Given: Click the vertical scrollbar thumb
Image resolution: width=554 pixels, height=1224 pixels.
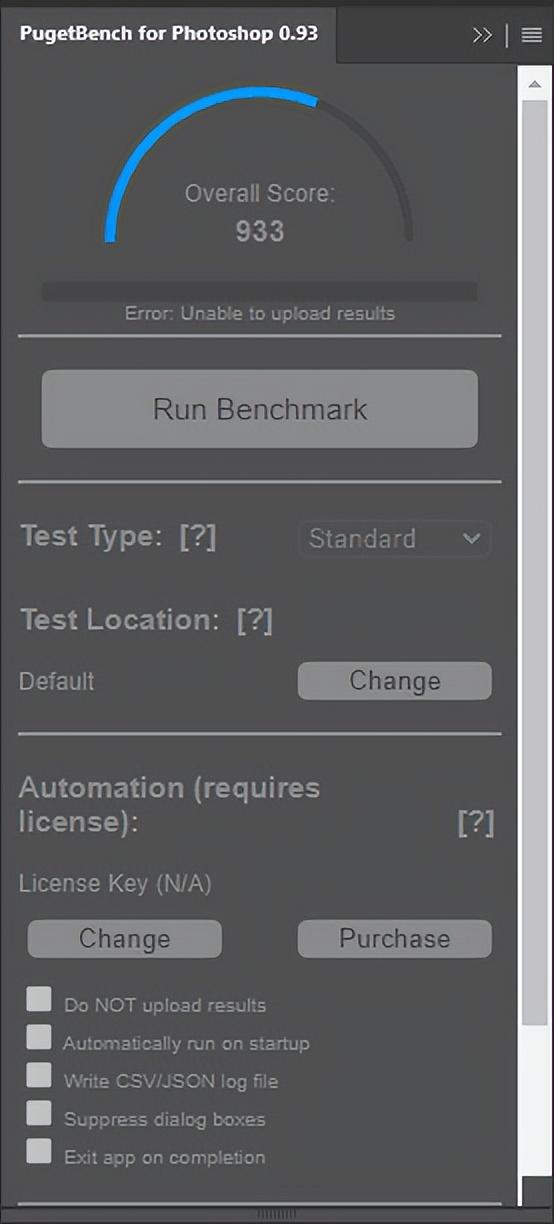Looking at the screenshot, I should click(x=534, y=560).
